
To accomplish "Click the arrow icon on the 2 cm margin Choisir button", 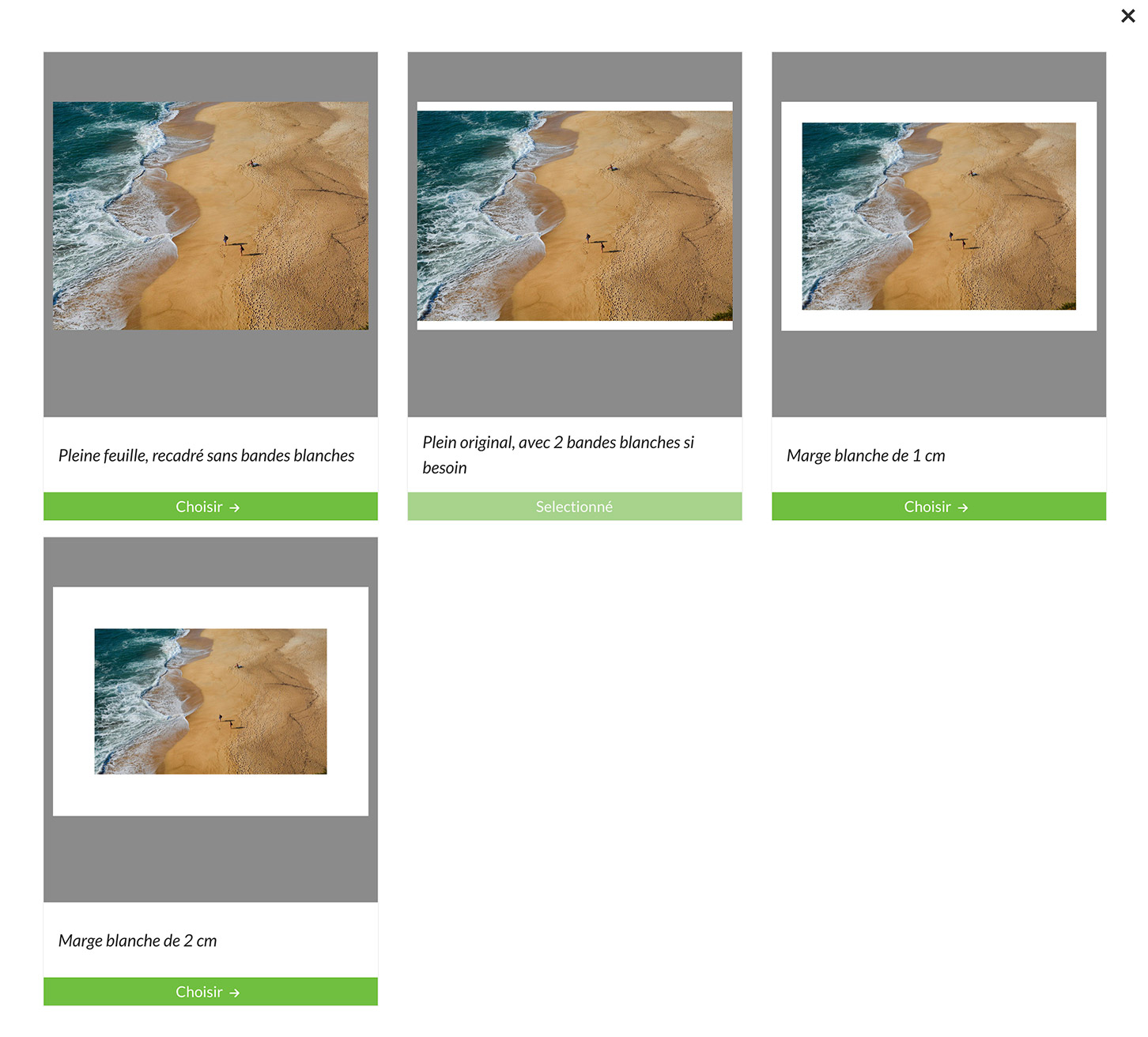I will 234,993.
